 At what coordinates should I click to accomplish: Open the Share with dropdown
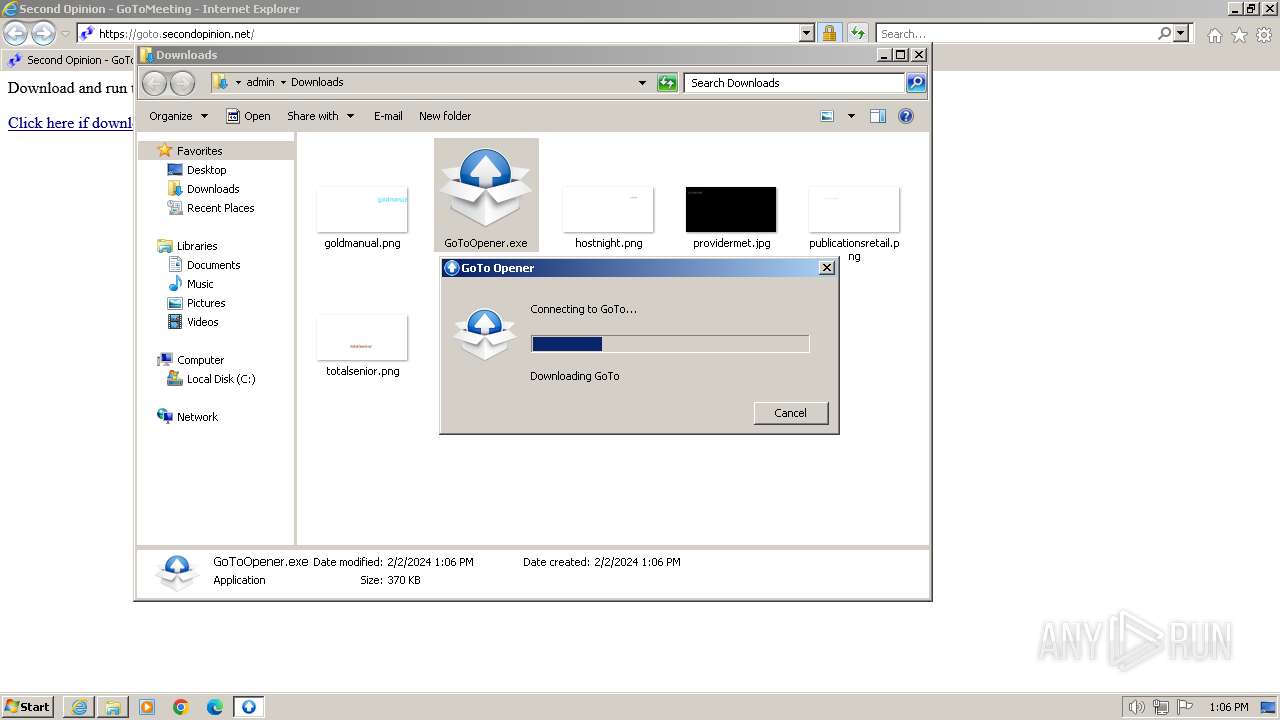click(x=320, y=116)
